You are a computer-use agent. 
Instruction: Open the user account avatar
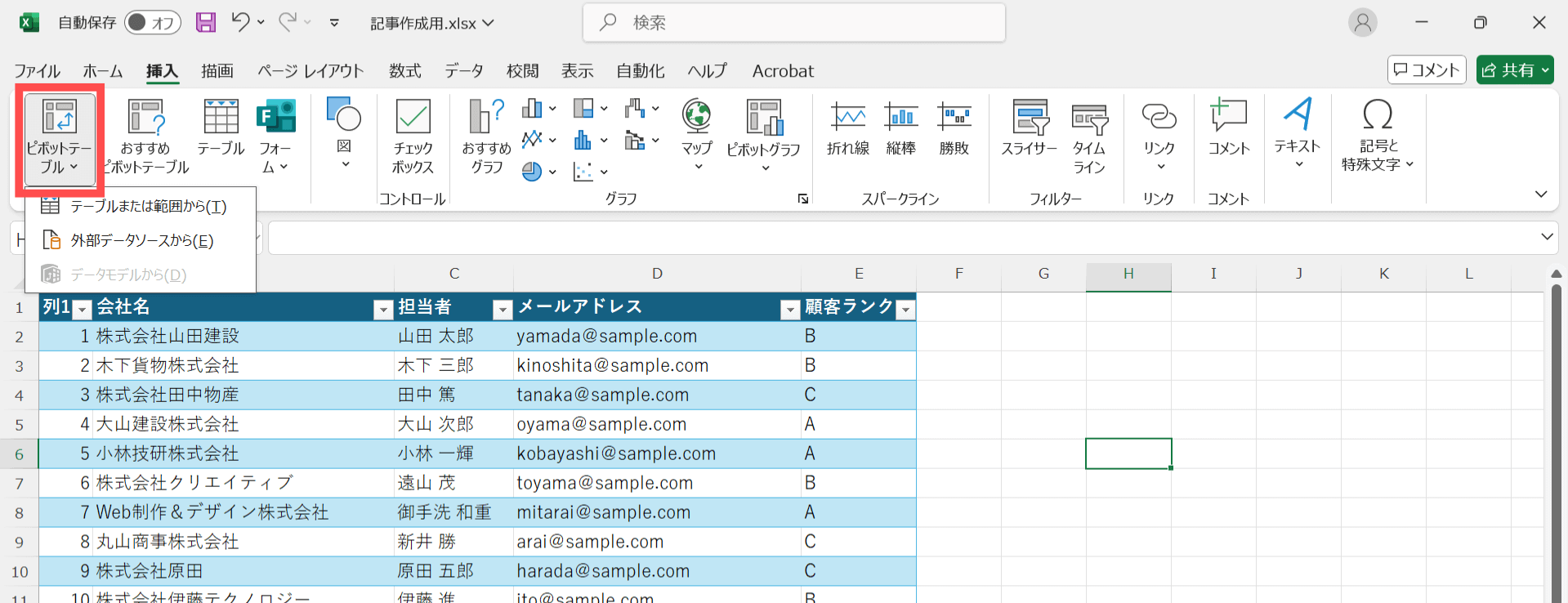point(1363,23)
